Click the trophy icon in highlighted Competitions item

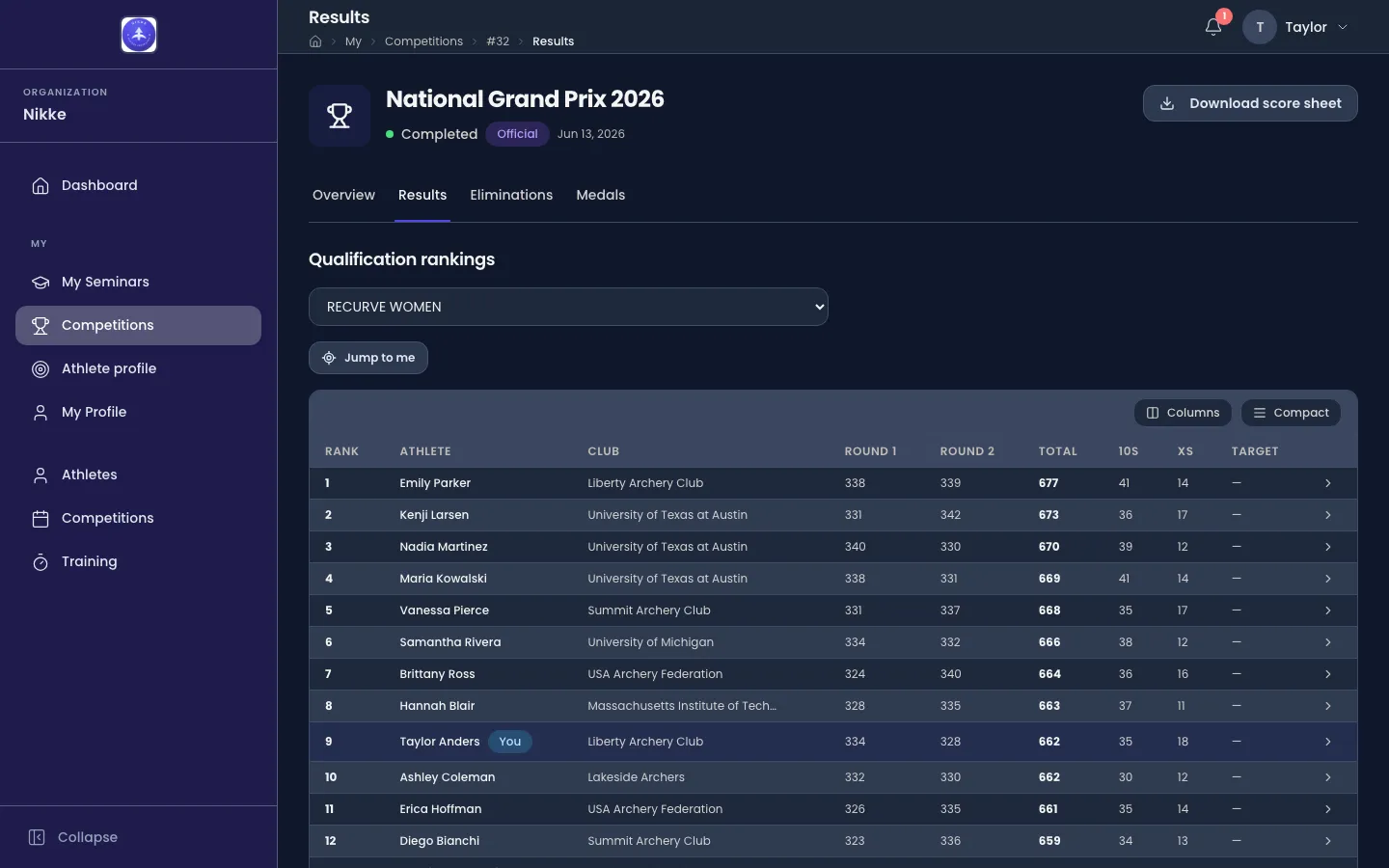(x=41, y=325)
